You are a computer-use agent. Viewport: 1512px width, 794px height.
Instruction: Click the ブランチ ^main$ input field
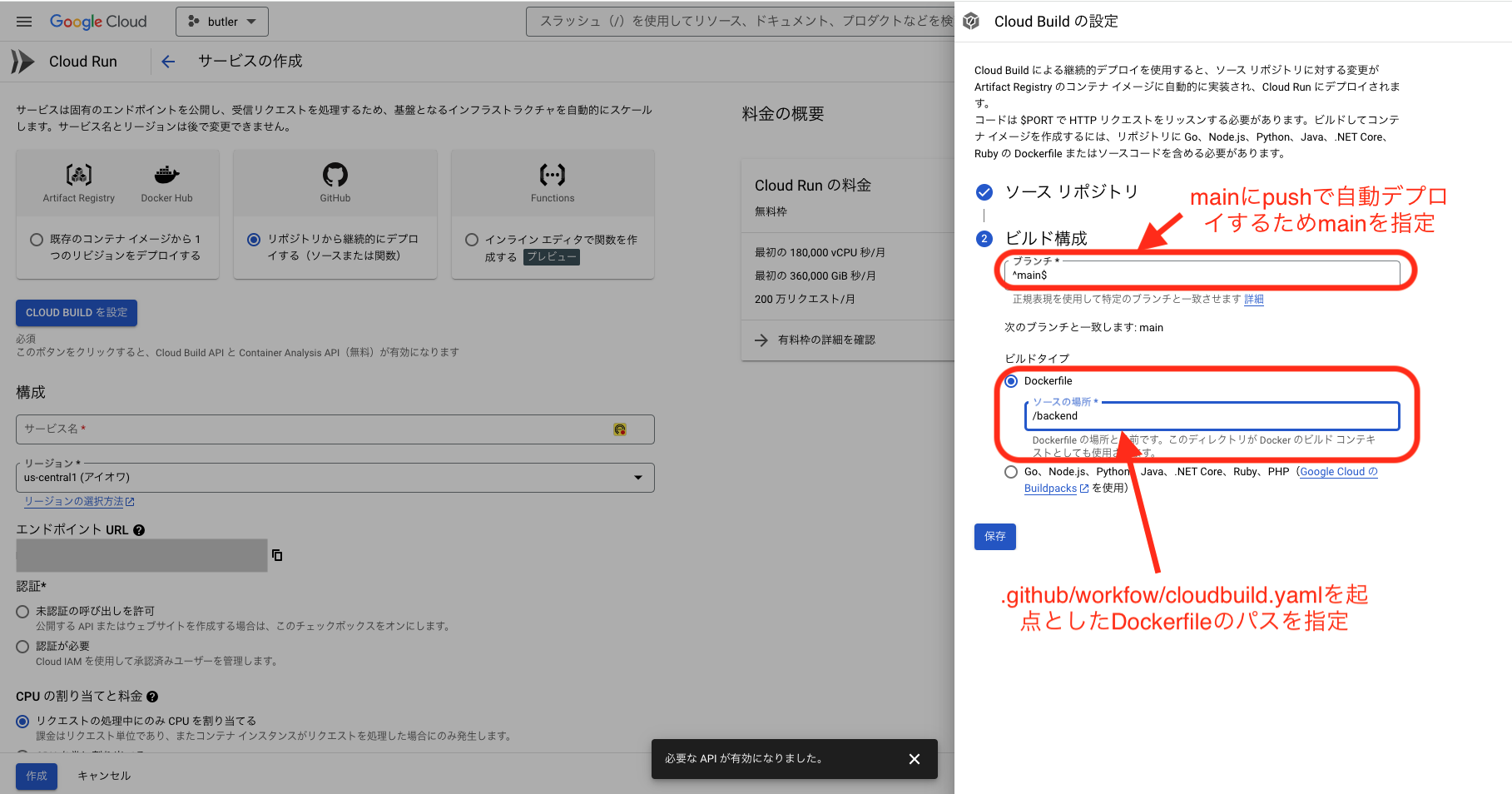pyautogui.click(x=1203, y=273)
